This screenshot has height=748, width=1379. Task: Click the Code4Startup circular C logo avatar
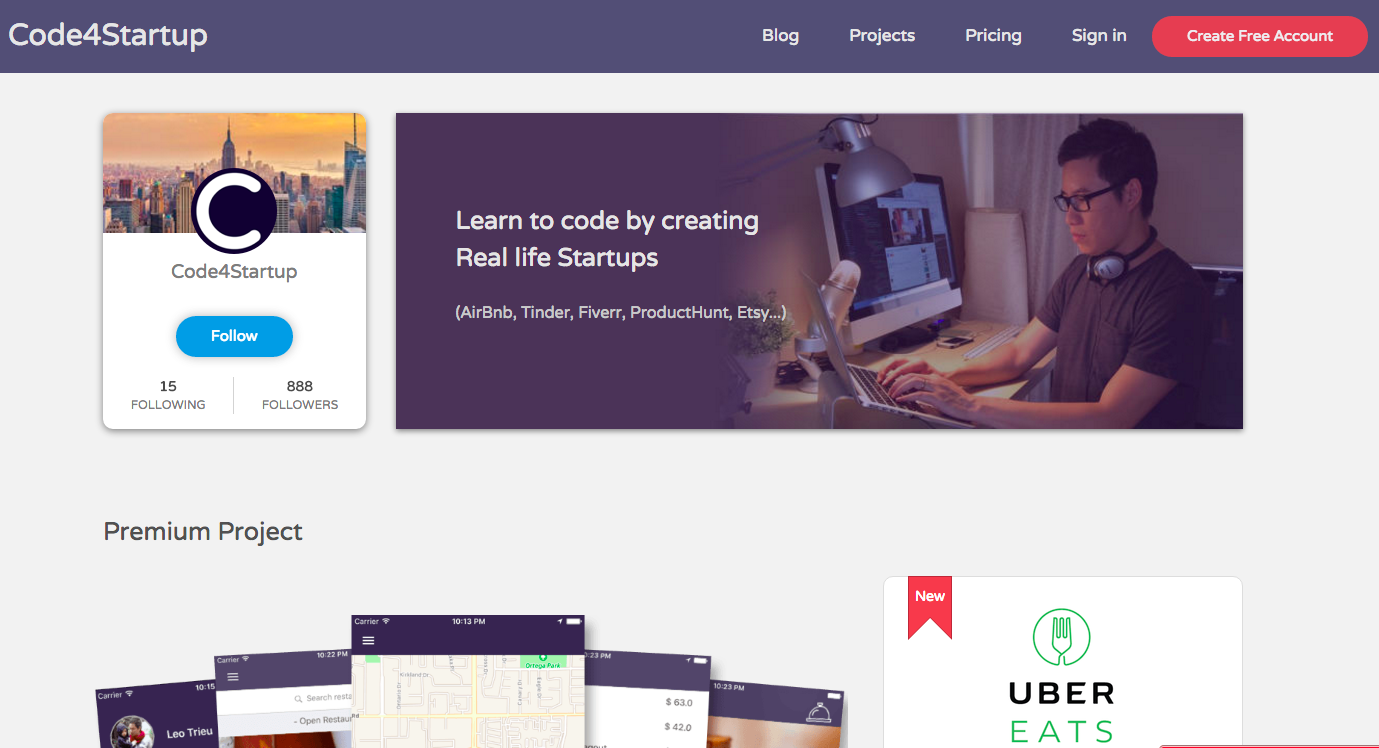234,210
